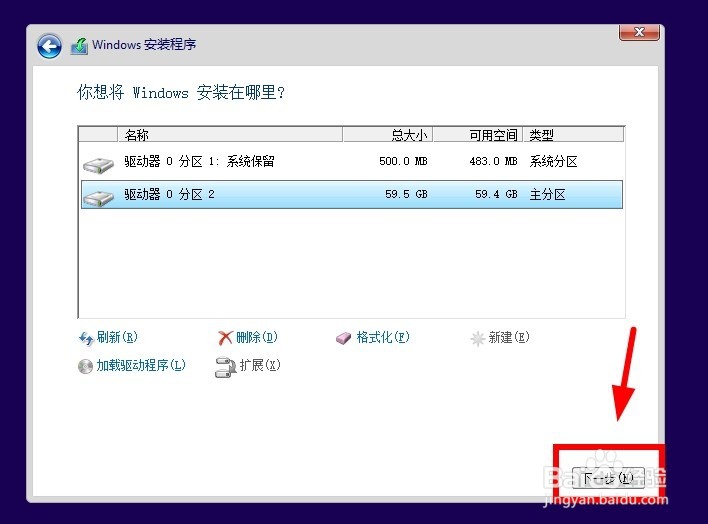The width and height of the screenshot is (708, 524).
Task: Click the Windows 安装程序 title text
Action: click(144, 45)
